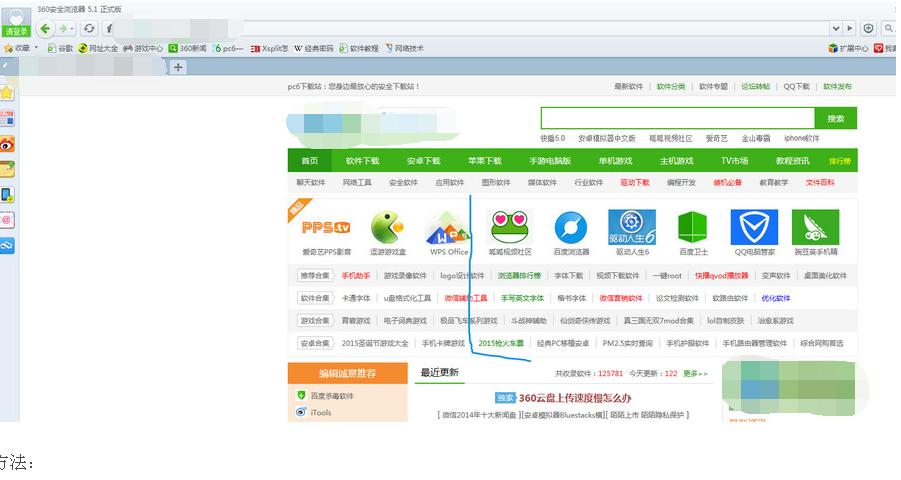901x480 pixels.
Task: Select the 安卓下载 navigation tab
Action: tap(423, 161)
